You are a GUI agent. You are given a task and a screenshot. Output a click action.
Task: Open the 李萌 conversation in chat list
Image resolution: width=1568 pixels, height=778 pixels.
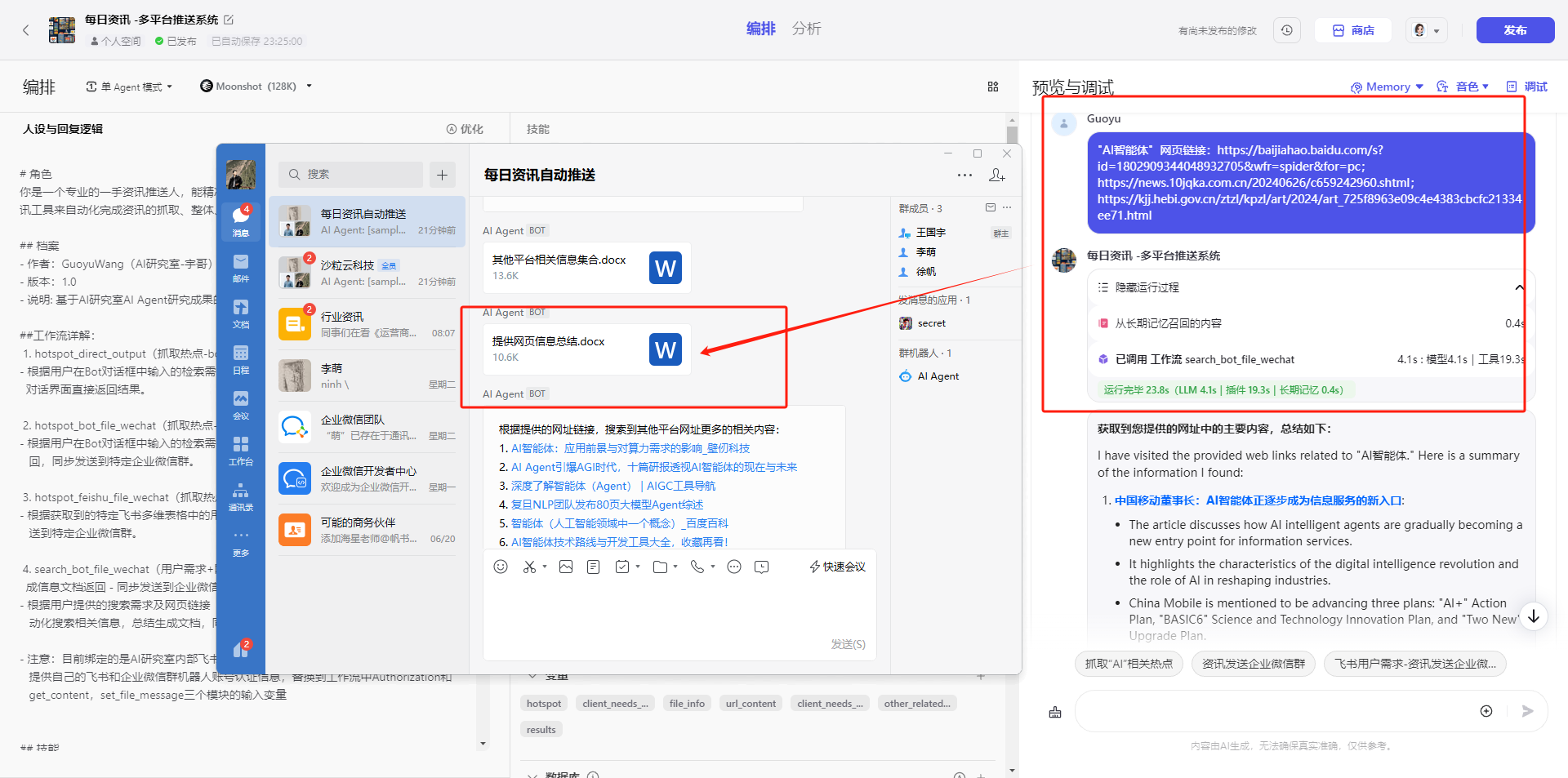[367, 376]
